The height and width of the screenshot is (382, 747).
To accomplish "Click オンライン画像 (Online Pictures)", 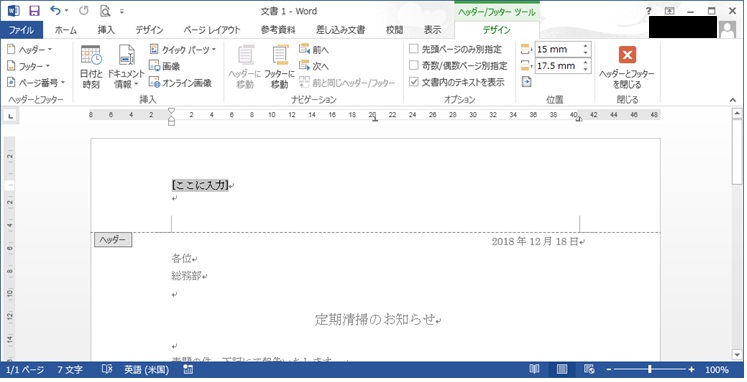I will (x=180, y=83).
